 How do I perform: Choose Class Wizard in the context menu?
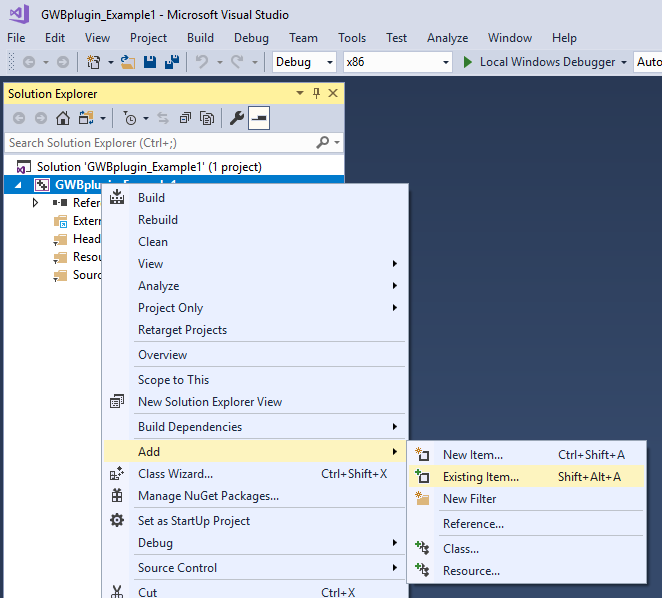[x=255, y=474]
